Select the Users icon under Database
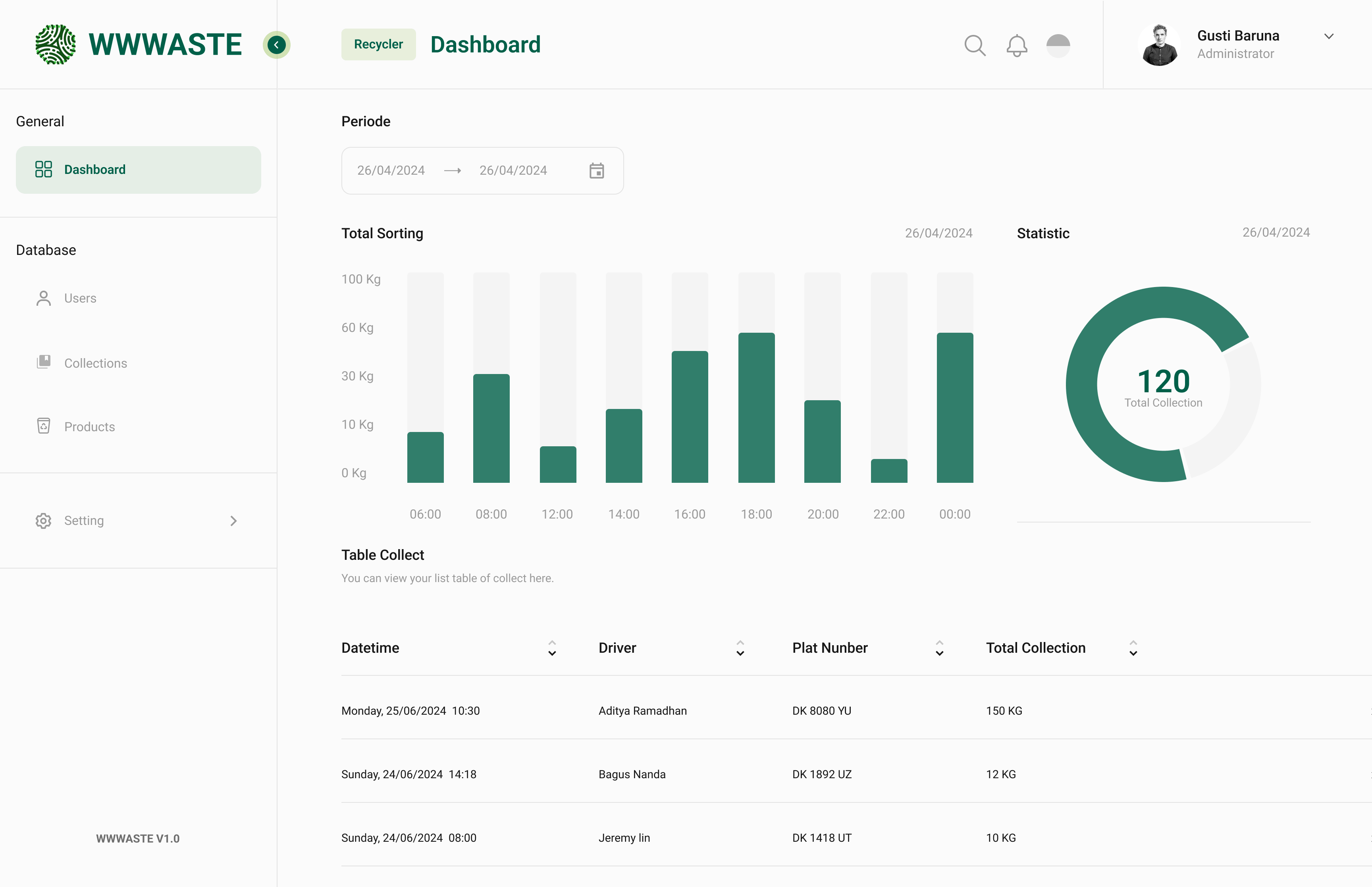 point(43,298)
